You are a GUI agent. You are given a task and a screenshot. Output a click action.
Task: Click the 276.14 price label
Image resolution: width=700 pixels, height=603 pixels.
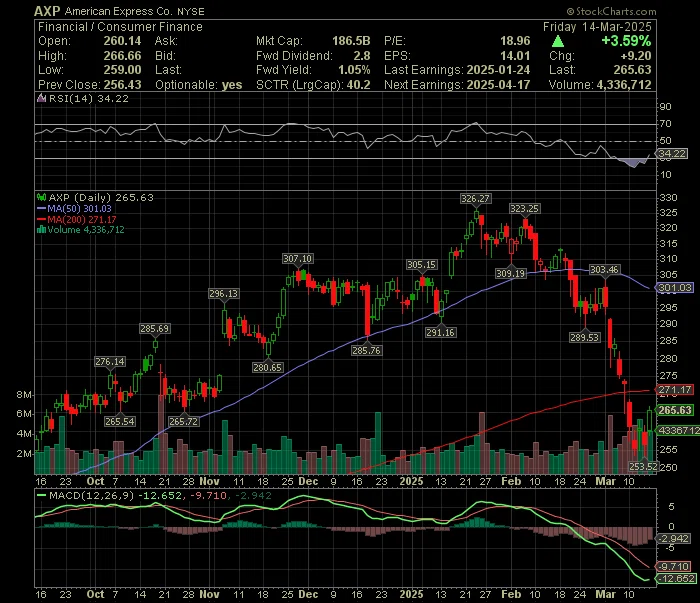point(110,362)
